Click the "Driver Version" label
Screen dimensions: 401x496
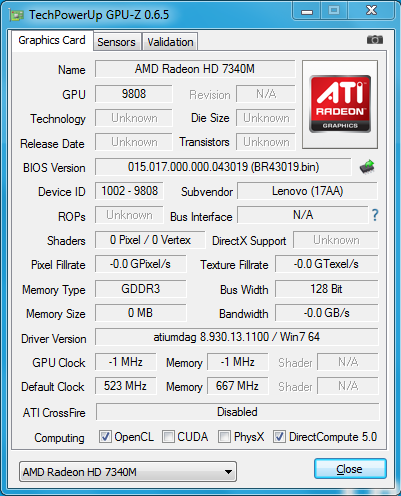54,339
